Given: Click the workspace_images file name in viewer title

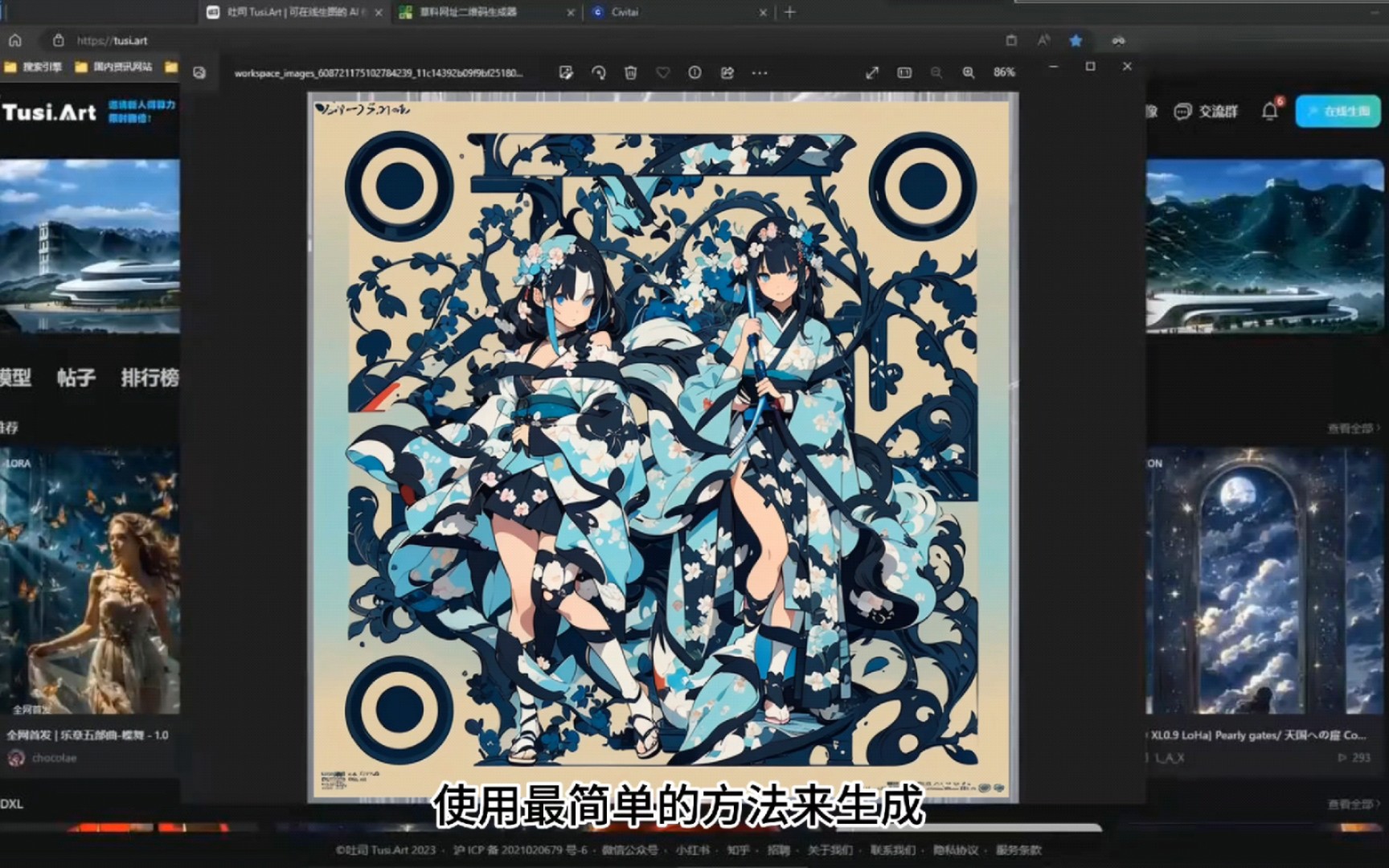Looking at the screenshot, I should pos(378,73).
